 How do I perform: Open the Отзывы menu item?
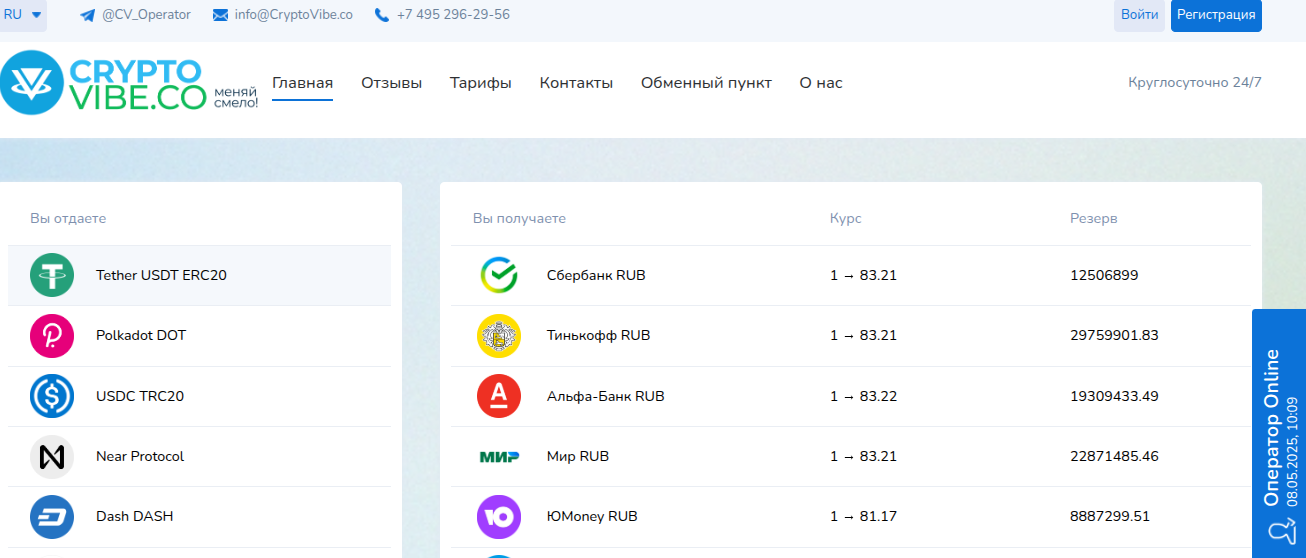(x=391, y=83)
